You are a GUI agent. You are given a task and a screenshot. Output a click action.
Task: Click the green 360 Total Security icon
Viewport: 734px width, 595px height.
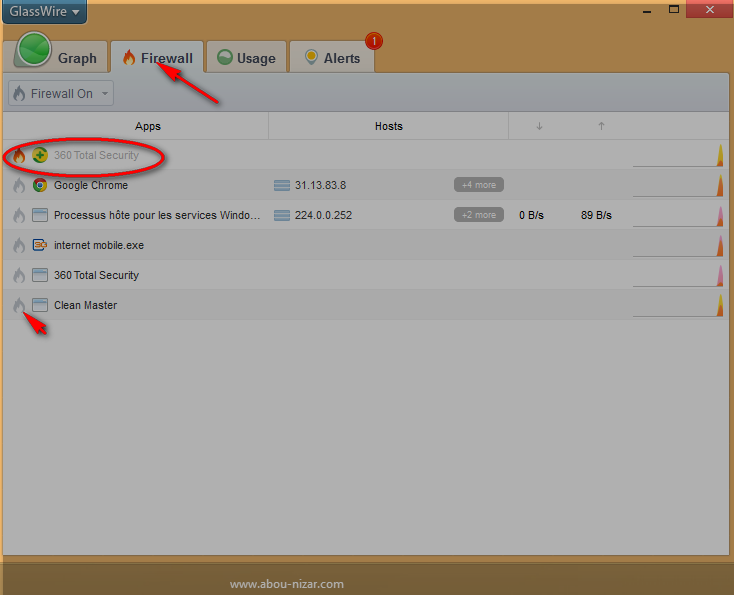(40, 155)
